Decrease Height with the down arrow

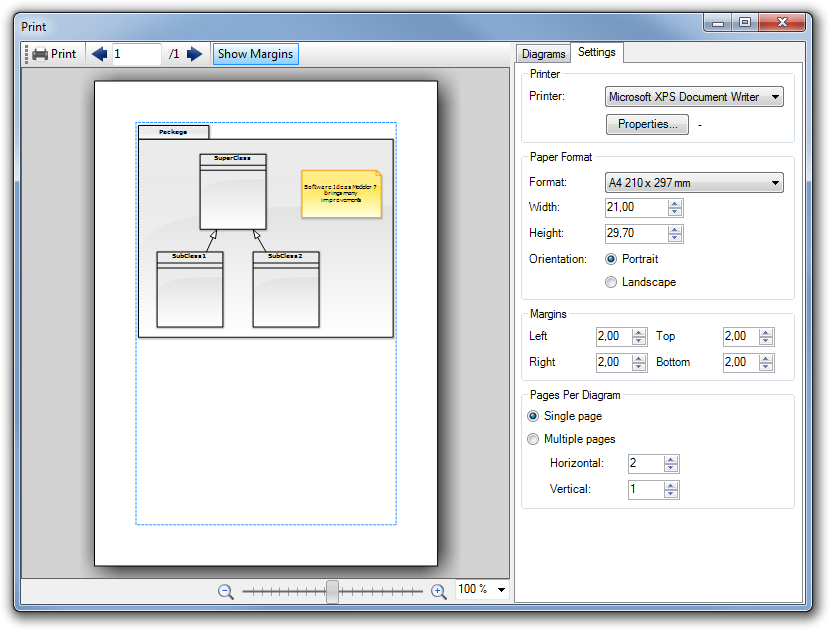(675, 238)
